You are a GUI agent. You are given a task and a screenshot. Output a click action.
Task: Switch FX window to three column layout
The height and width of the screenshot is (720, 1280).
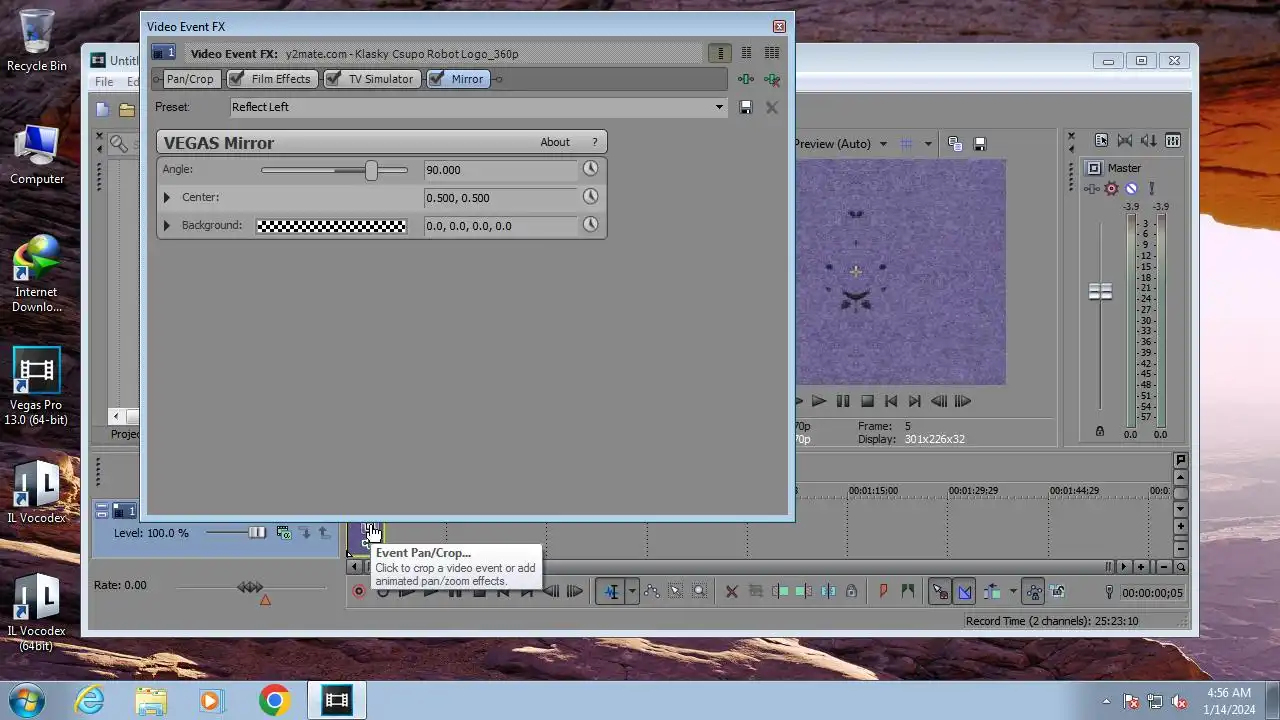771,53
